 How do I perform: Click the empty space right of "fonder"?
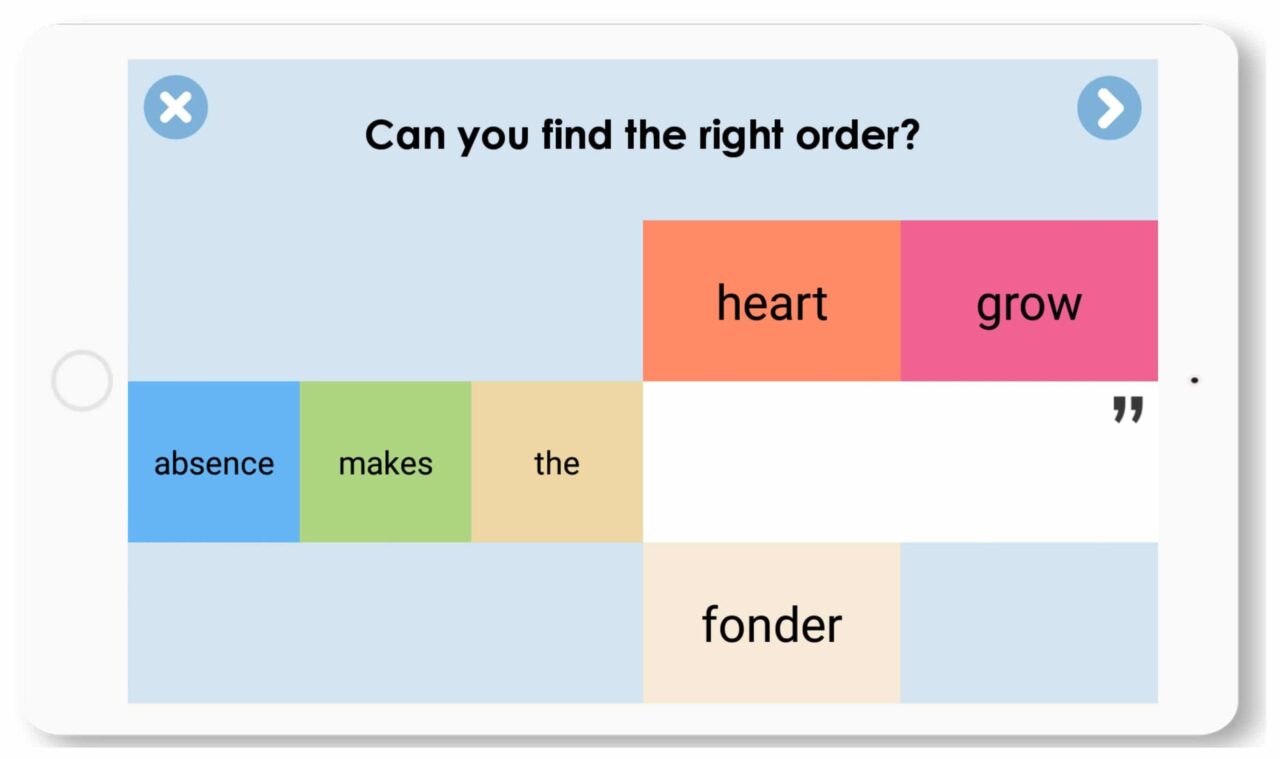point(1029,623)
